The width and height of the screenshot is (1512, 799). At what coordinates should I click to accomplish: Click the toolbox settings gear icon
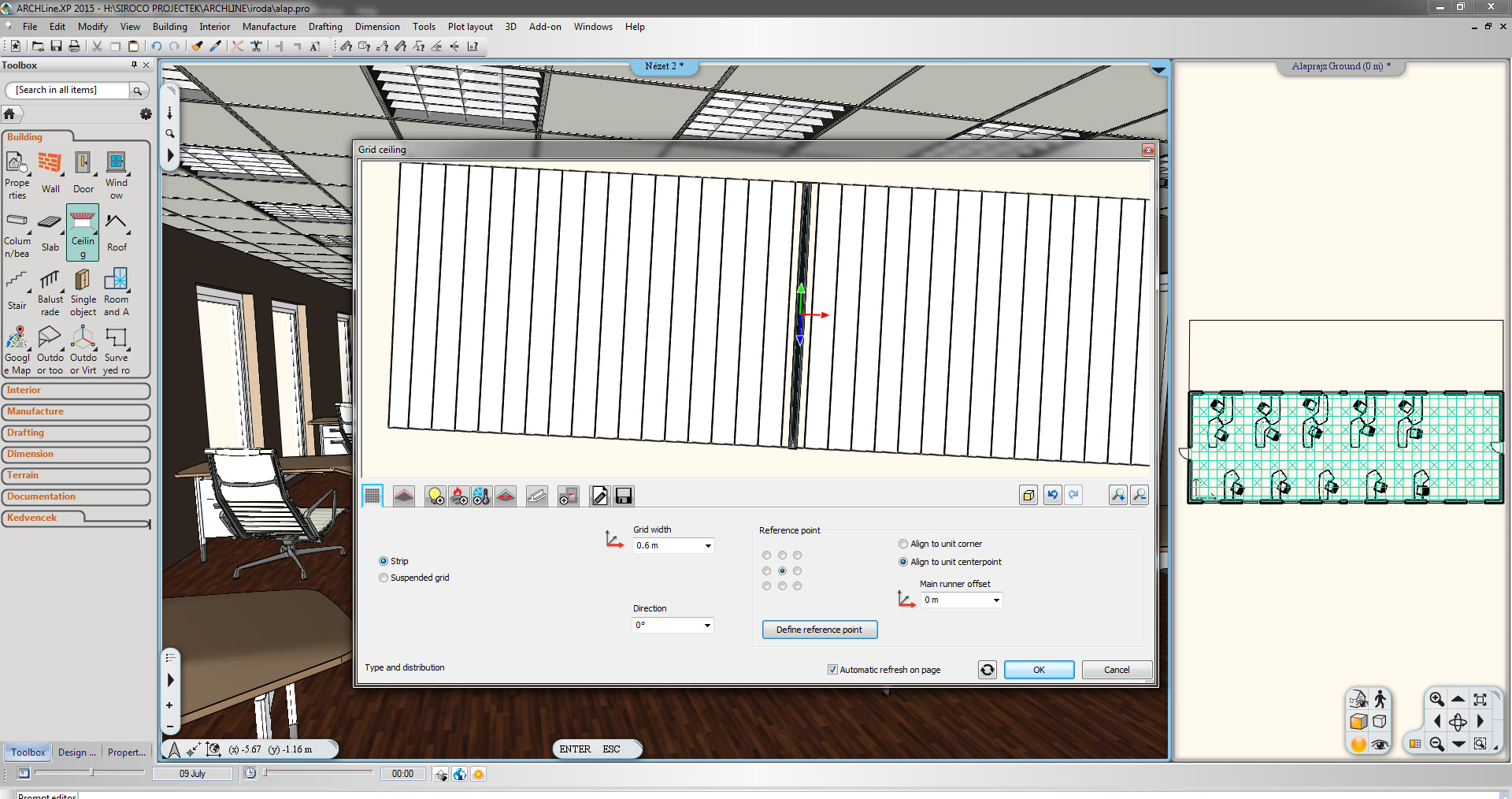coord(146,114)
